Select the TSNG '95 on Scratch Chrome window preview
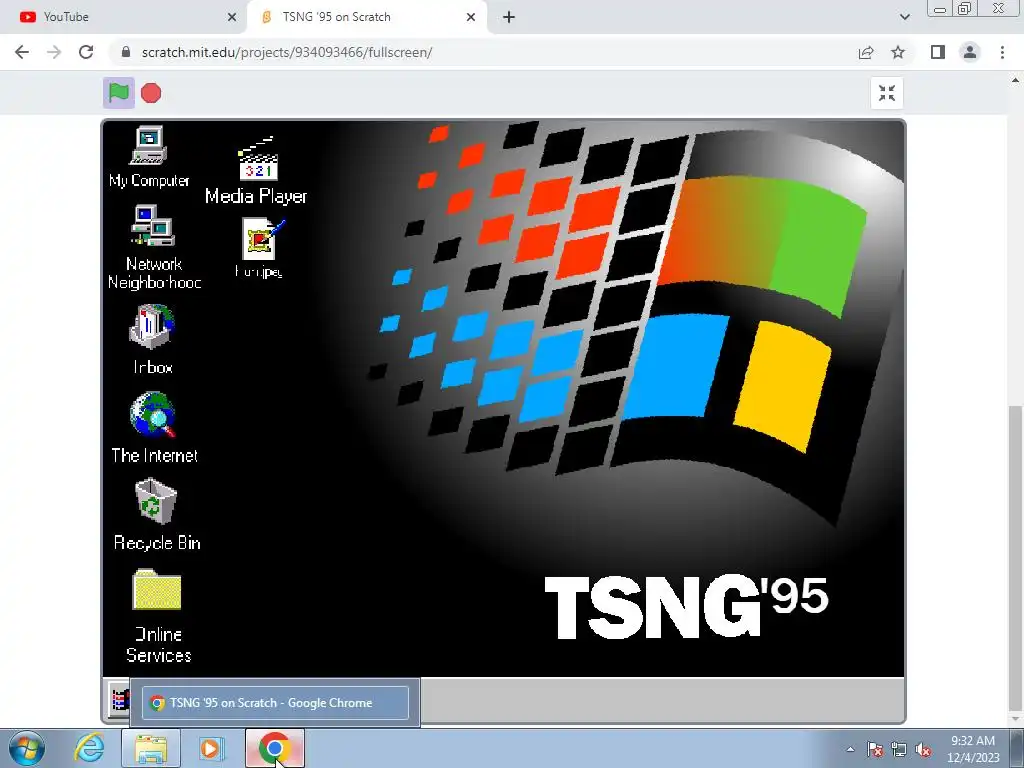 tap(276, 703)
